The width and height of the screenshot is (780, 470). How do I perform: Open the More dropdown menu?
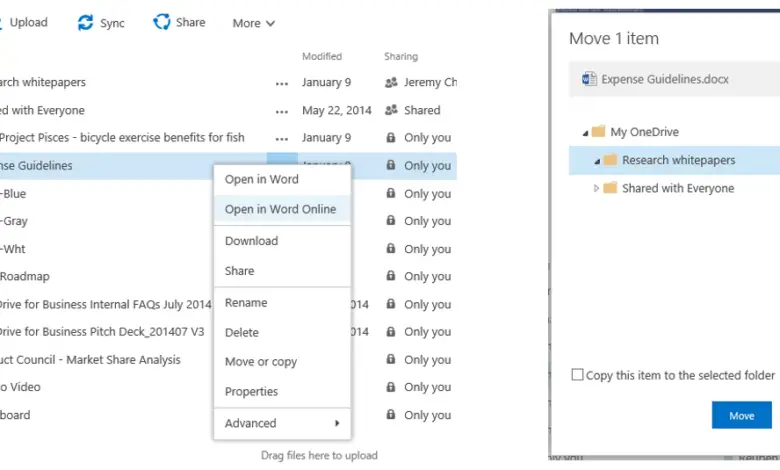(253, 23)
